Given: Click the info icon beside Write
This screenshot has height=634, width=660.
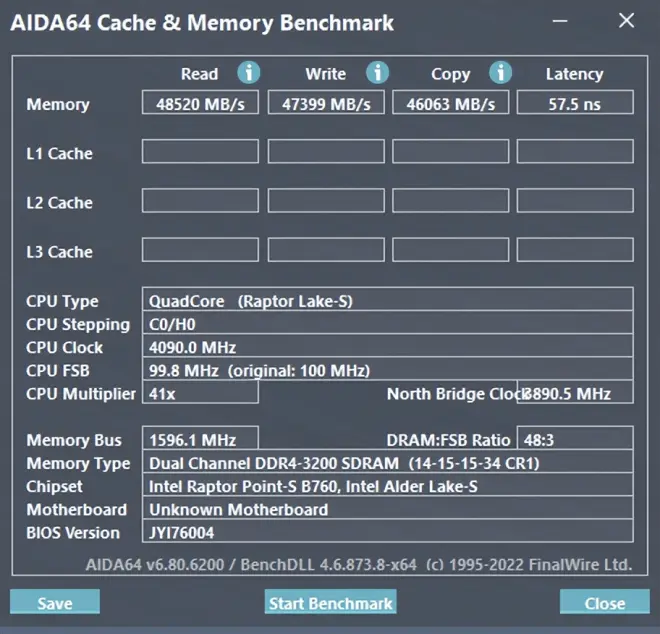Looking at the screenshot, I should (377, 73).
